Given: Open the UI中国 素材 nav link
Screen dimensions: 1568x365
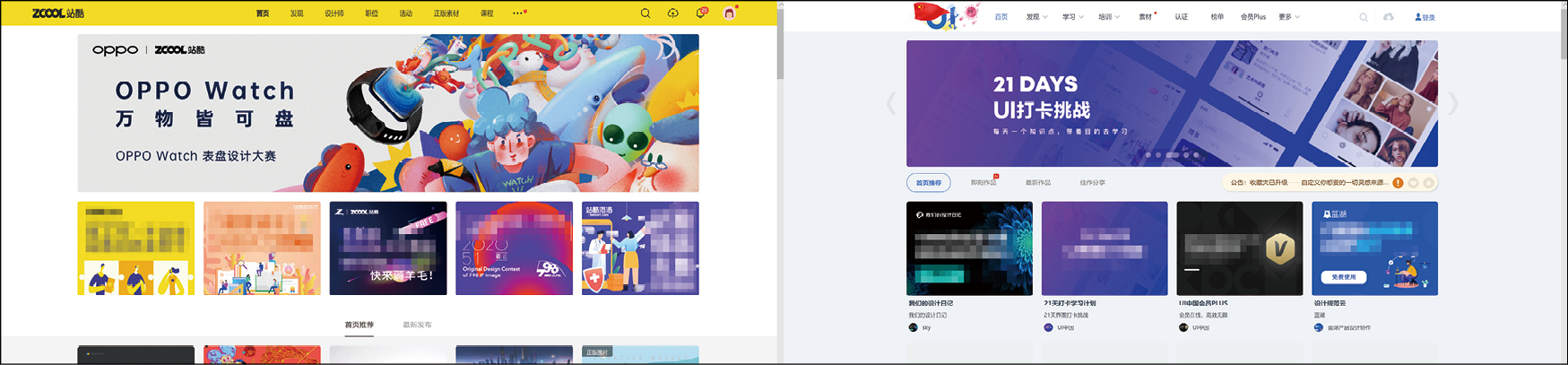Looking at the screenshot, I should pyautogui.click(x=1146, y=17).
